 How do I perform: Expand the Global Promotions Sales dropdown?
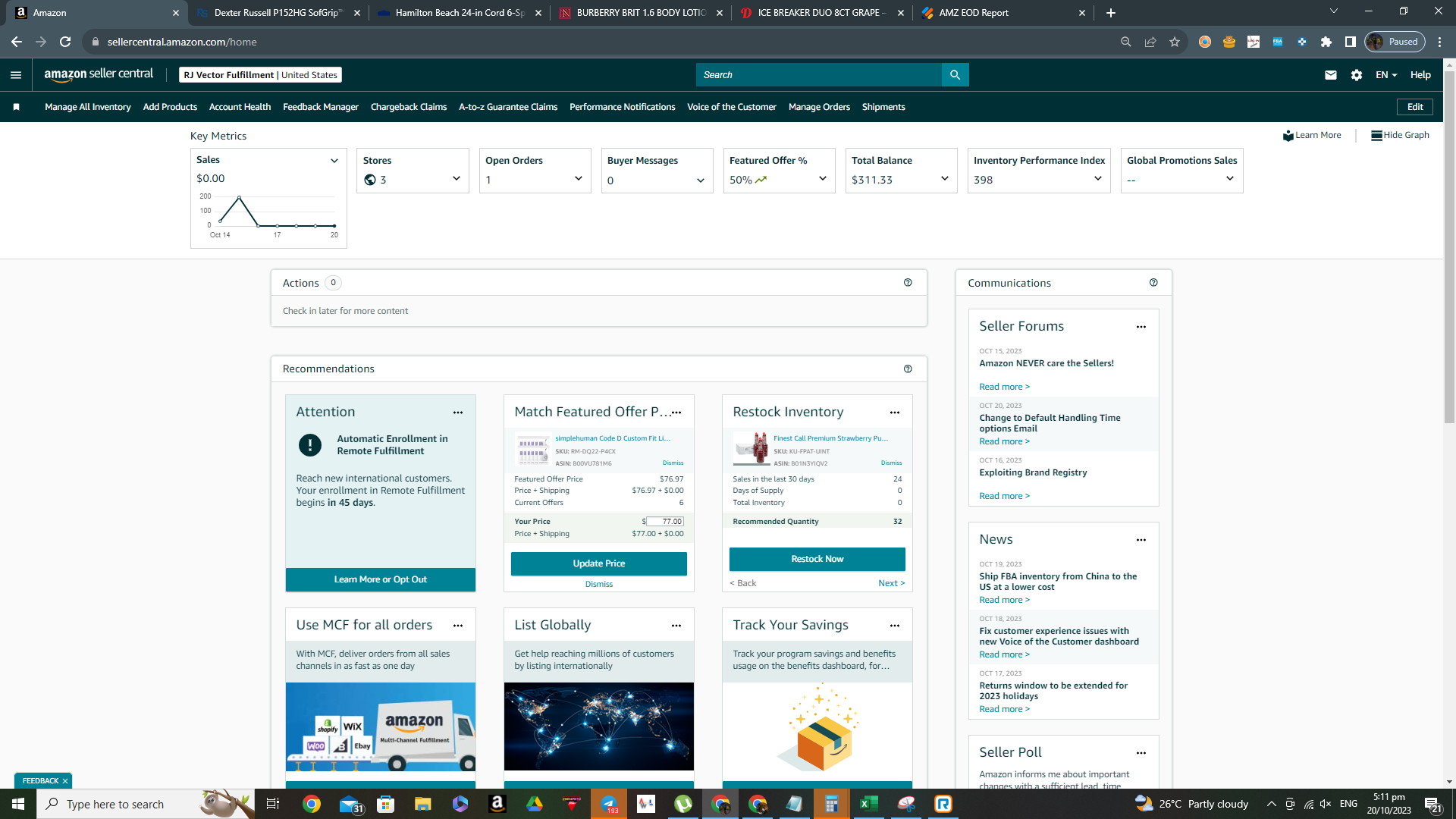1230,179
